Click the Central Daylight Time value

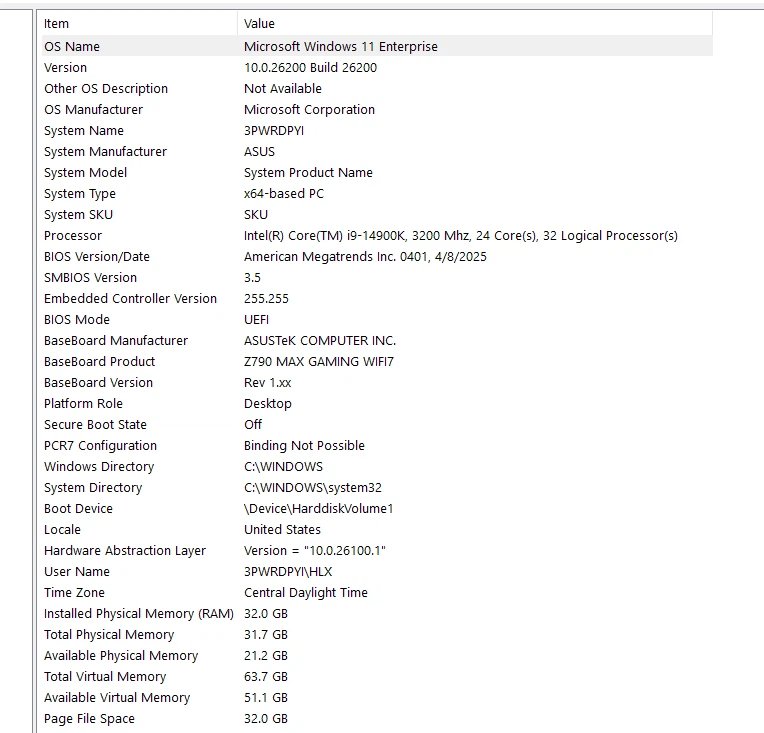[306, 593]
